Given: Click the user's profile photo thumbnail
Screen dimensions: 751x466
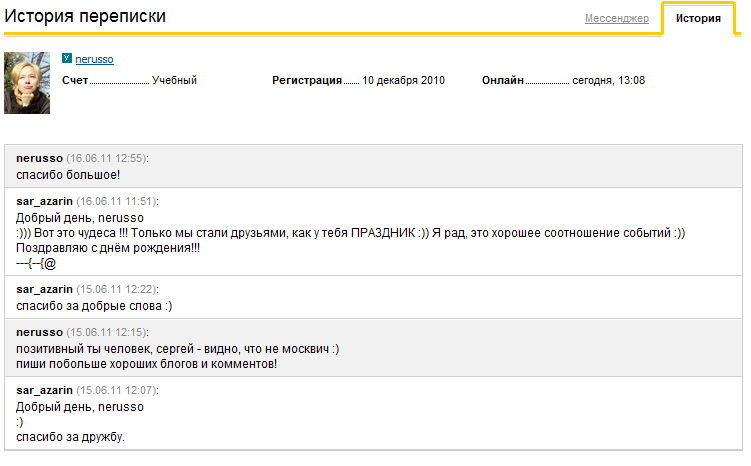Looking at the screenshot, I should pos(28,83).
